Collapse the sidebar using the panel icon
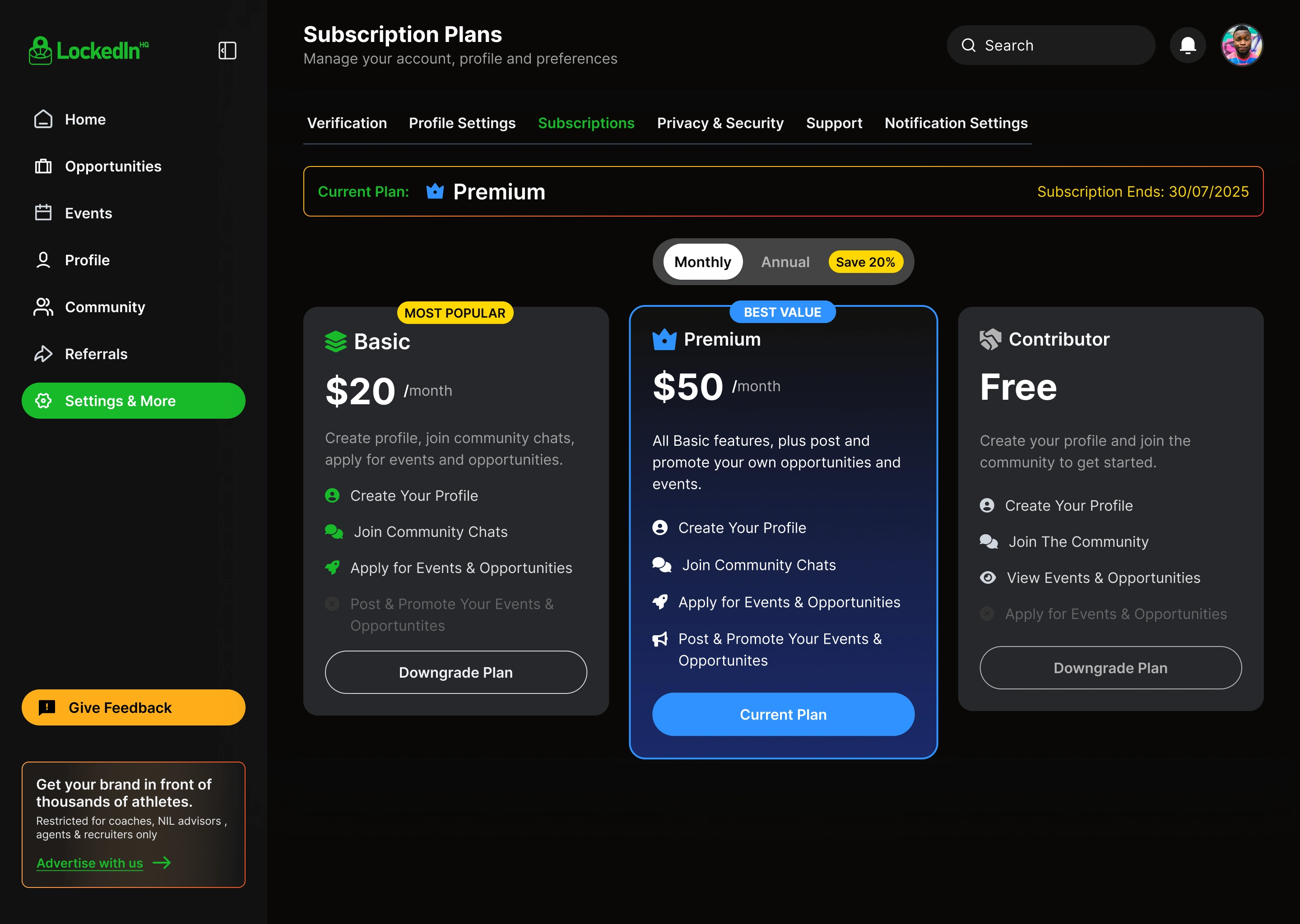The height and width of the screenshot is (924, 1300). pyautogui.click(x=227, y=51)
